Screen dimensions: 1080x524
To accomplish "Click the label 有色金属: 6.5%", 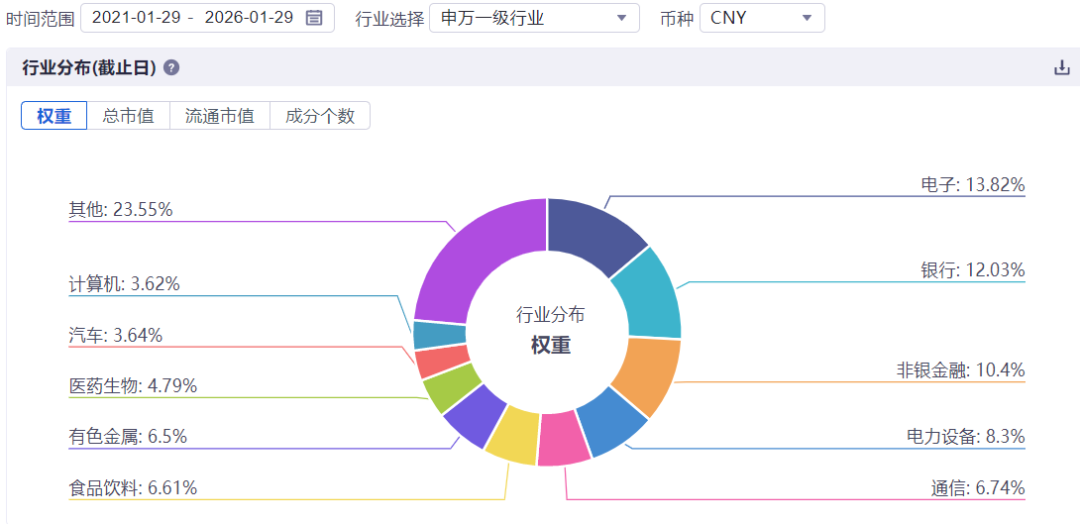I will [x=128, y=437].
